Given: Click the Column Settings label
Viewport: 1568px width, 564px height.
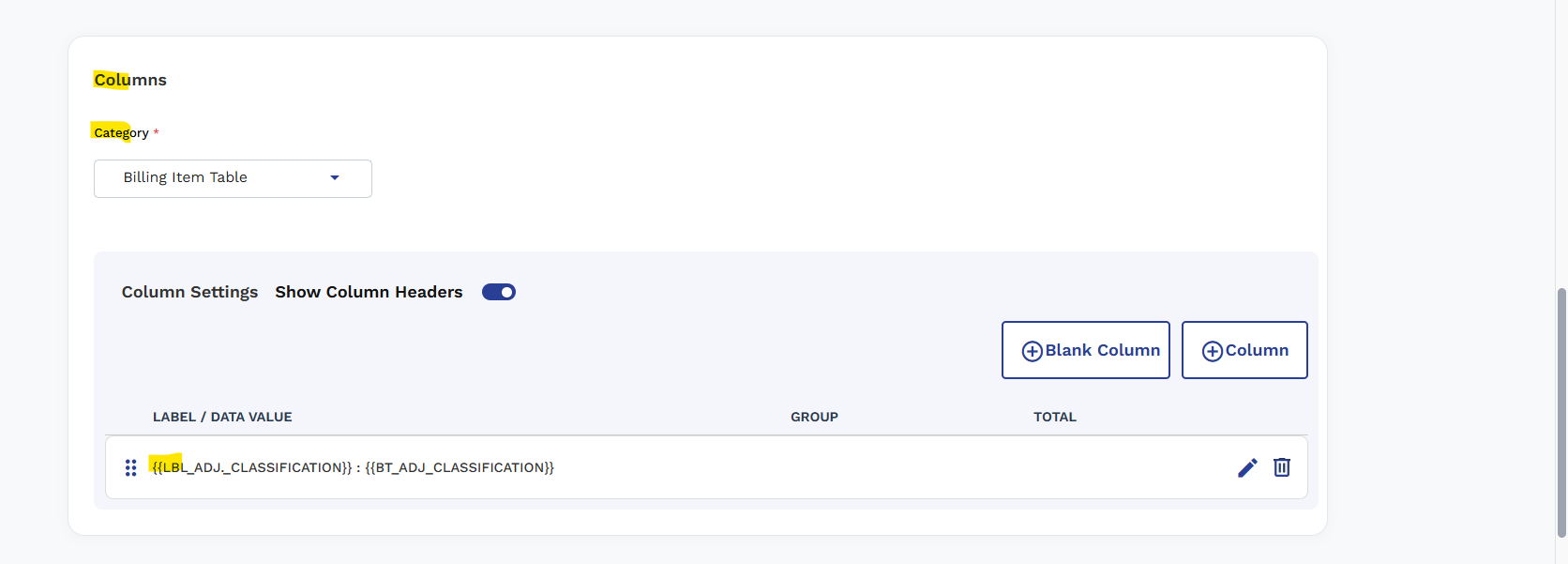Looking at the screenshot, I should [x=189, y=292].
